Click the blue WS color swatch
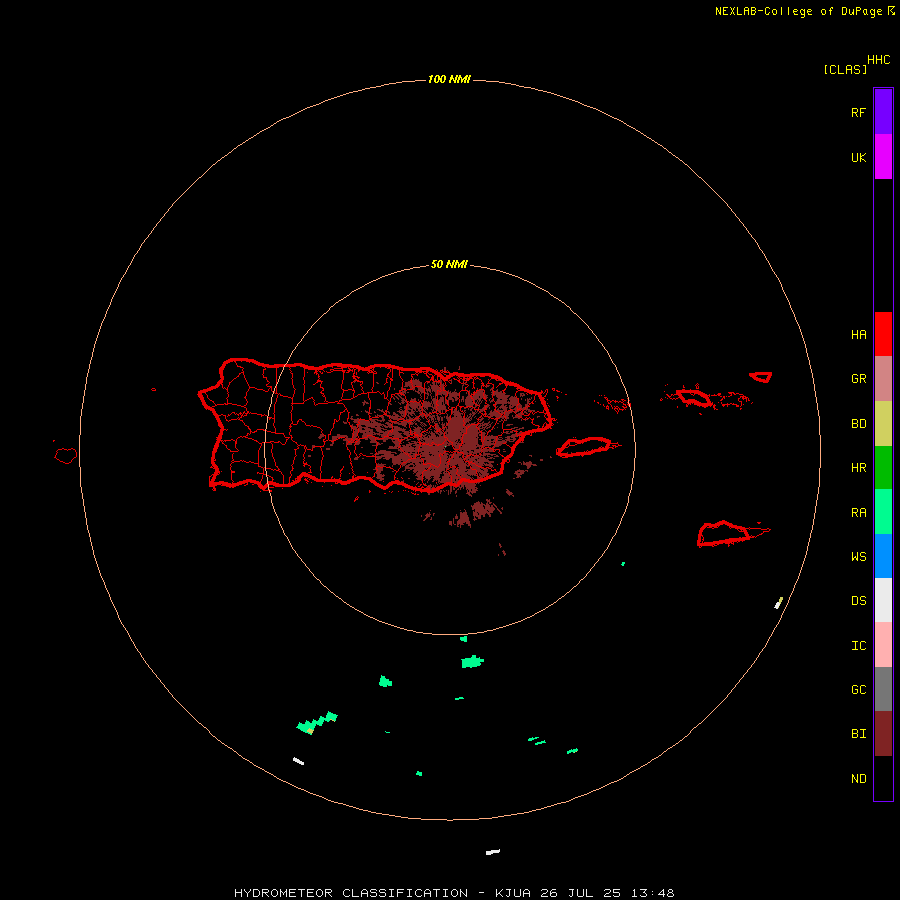The image size is (900, 900). (x=883, y=556)
